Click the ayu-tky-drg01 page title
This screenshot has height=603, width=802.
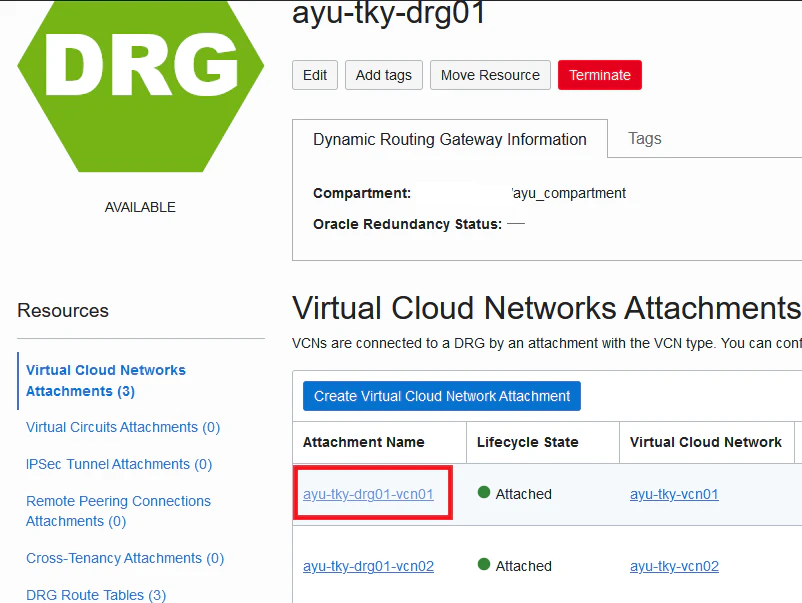point(388,13)
